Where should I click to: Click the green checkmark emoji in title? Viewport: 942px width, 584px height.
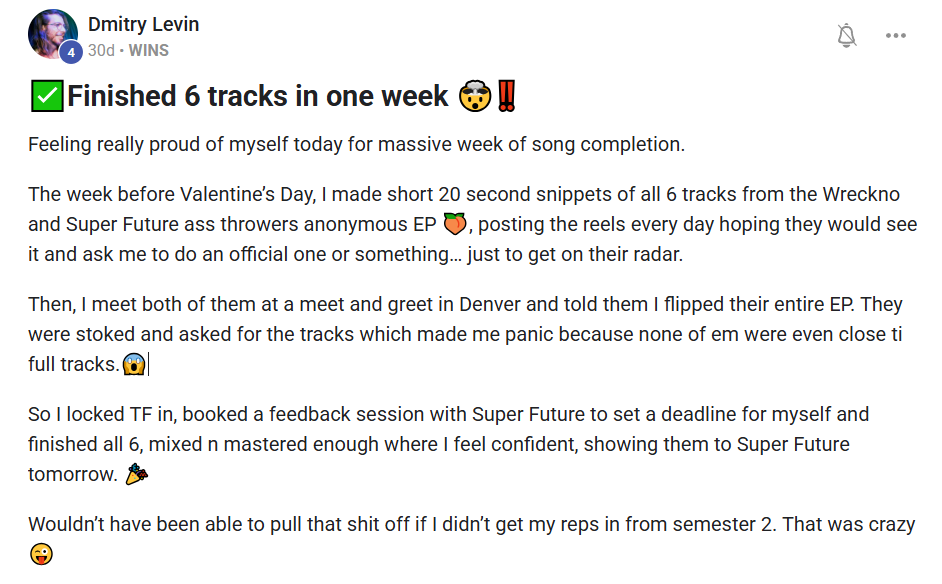click(x=45, y=96)
